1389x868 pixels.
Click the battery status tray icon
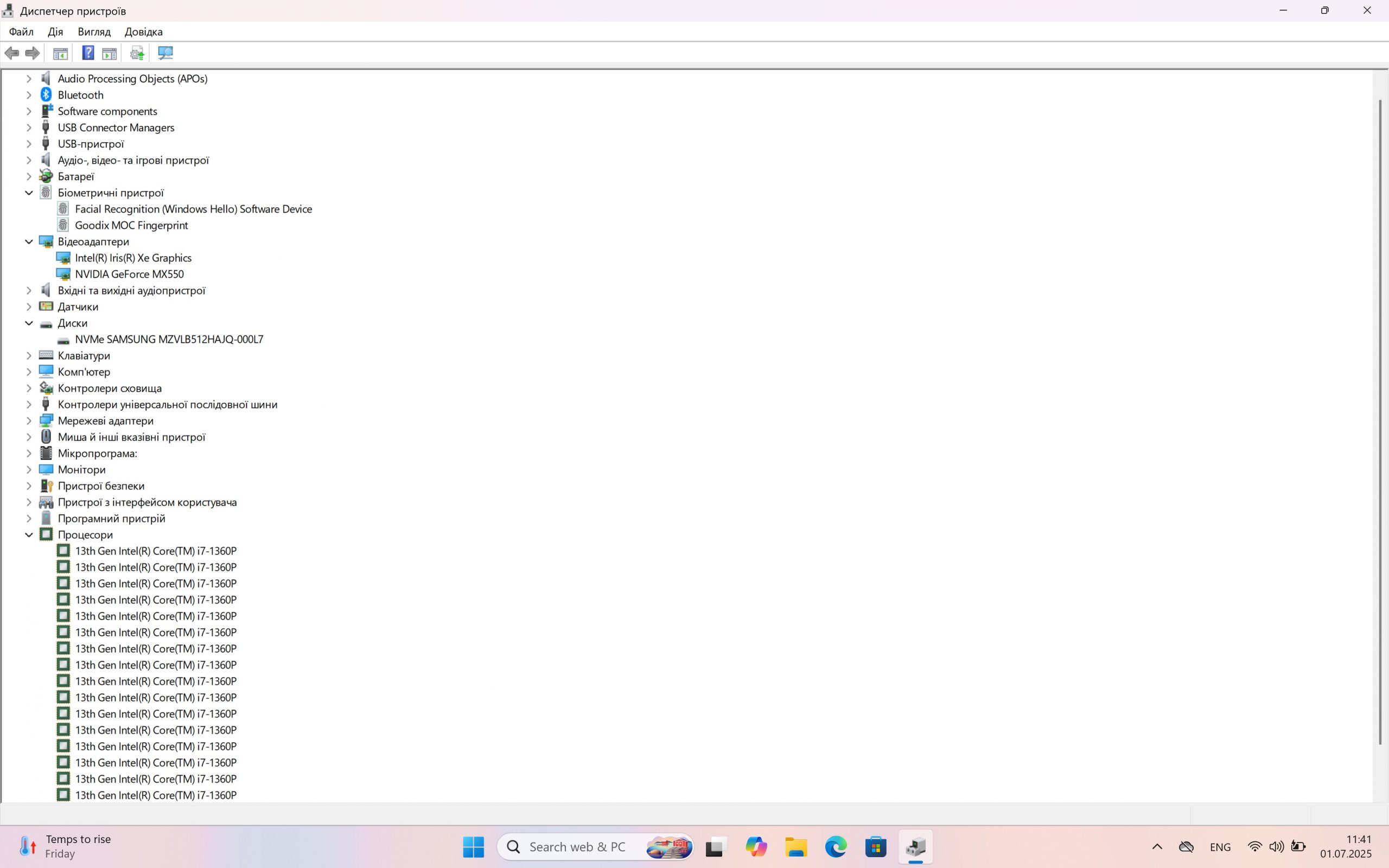pos(1298,847)
